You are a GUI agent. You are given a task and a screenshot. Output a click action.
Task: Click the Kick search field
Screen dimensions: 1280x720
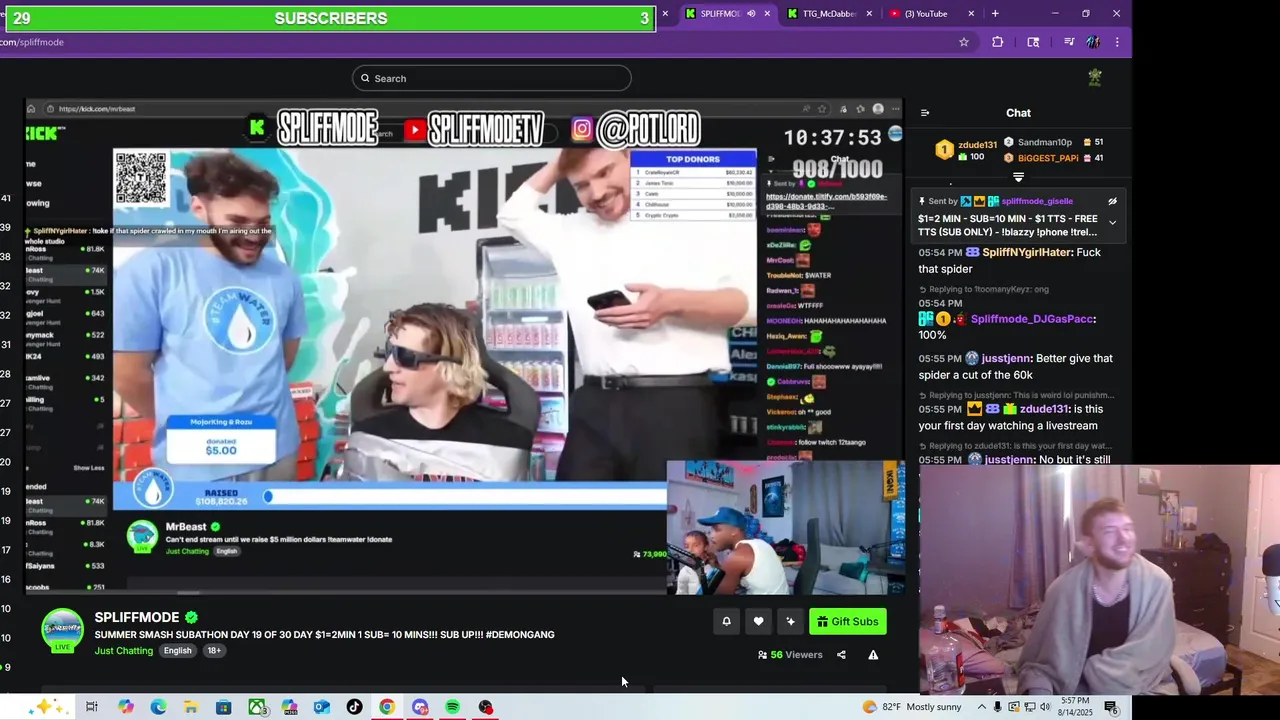[491, 78]
